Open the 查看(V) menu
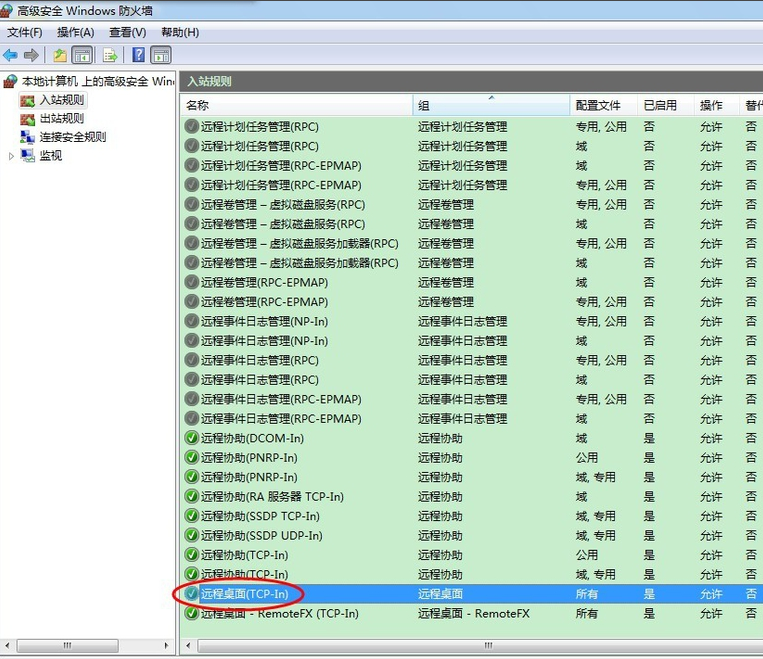The image size is (763, 659). click(x=127, y=32)
